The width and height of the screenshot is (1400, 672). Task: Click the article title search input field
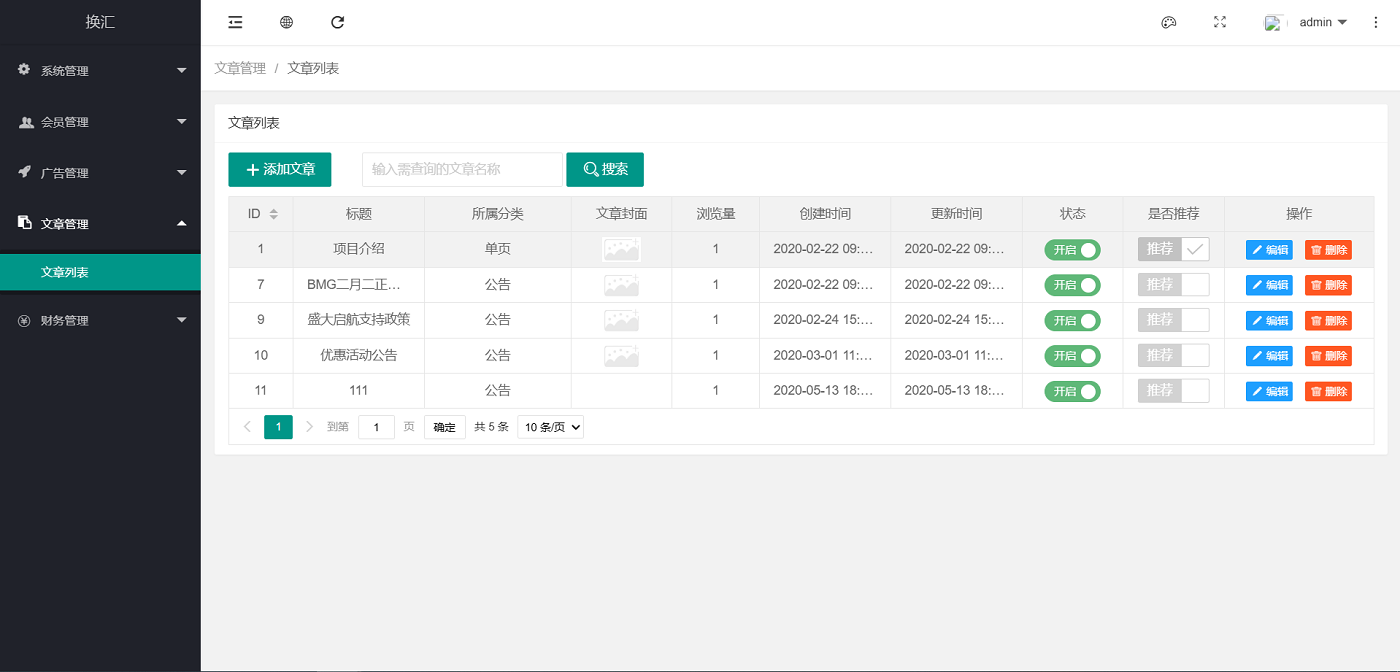[462, 169]
